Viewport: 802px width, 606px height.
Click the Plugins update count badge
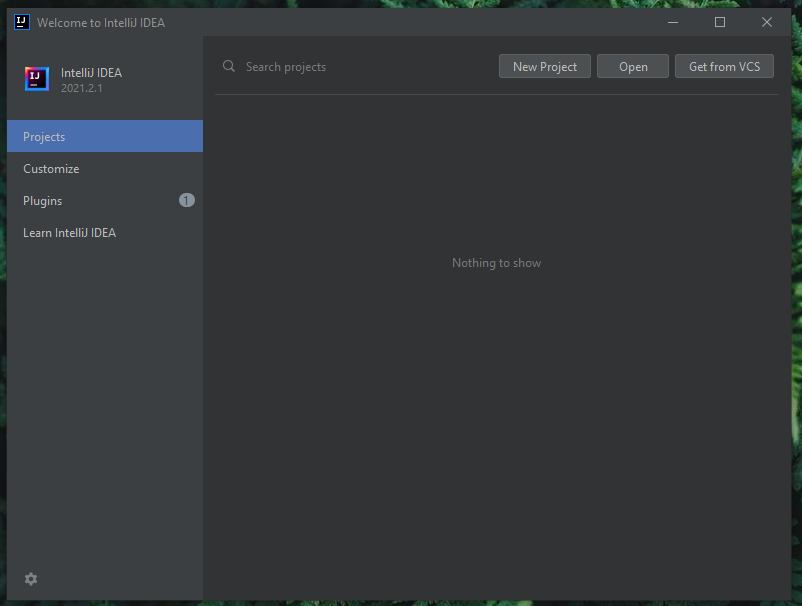(187, 200)
